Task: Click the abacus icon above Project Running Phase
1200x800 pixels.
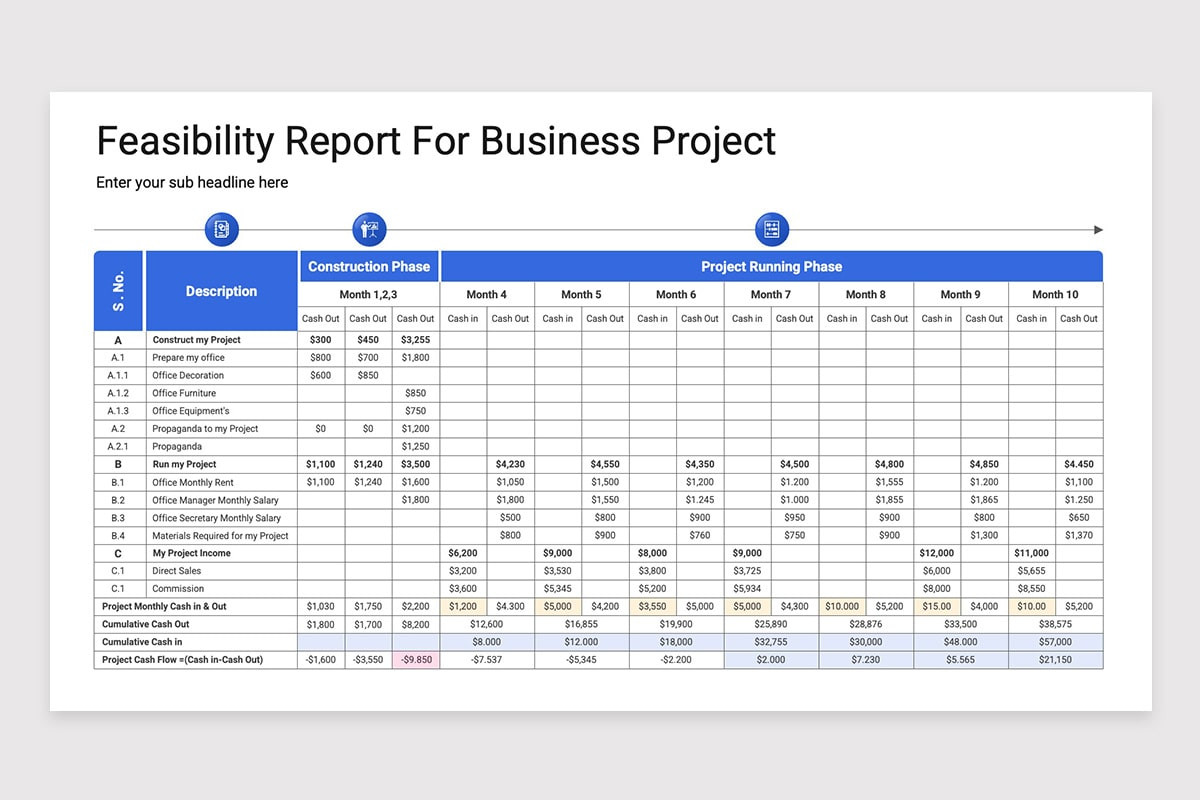Action: (x=772, y=229)
